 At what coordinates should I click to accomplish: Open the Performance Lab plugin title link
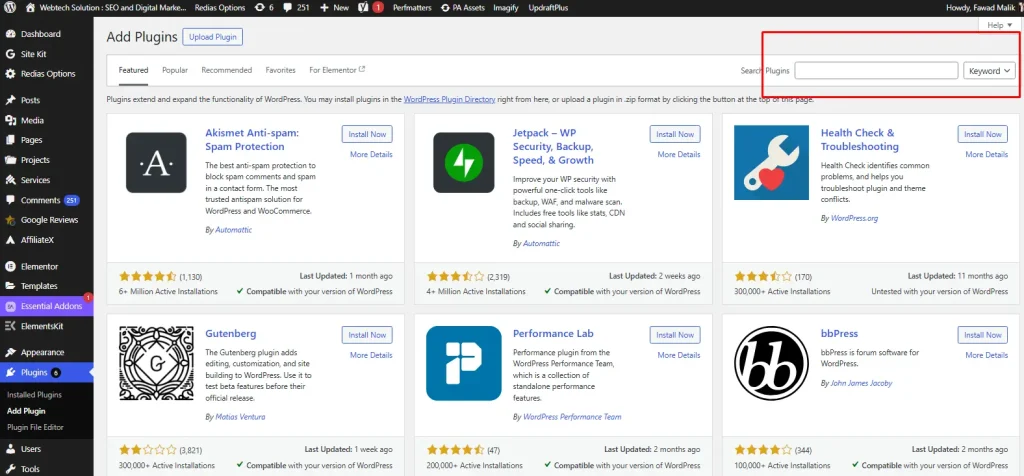click(553, 334)
